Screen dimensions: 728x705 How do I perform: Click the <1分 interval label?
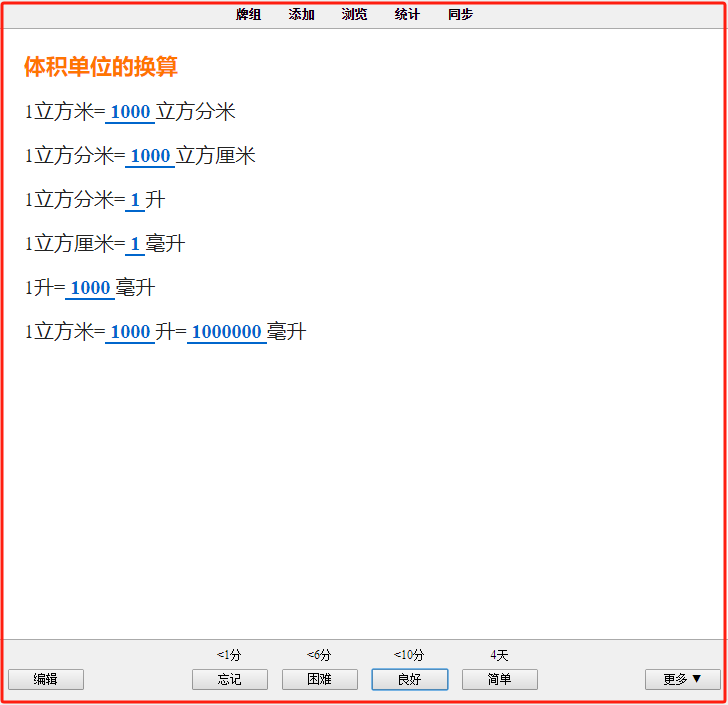pyautogui.click(x=229, y=655)
